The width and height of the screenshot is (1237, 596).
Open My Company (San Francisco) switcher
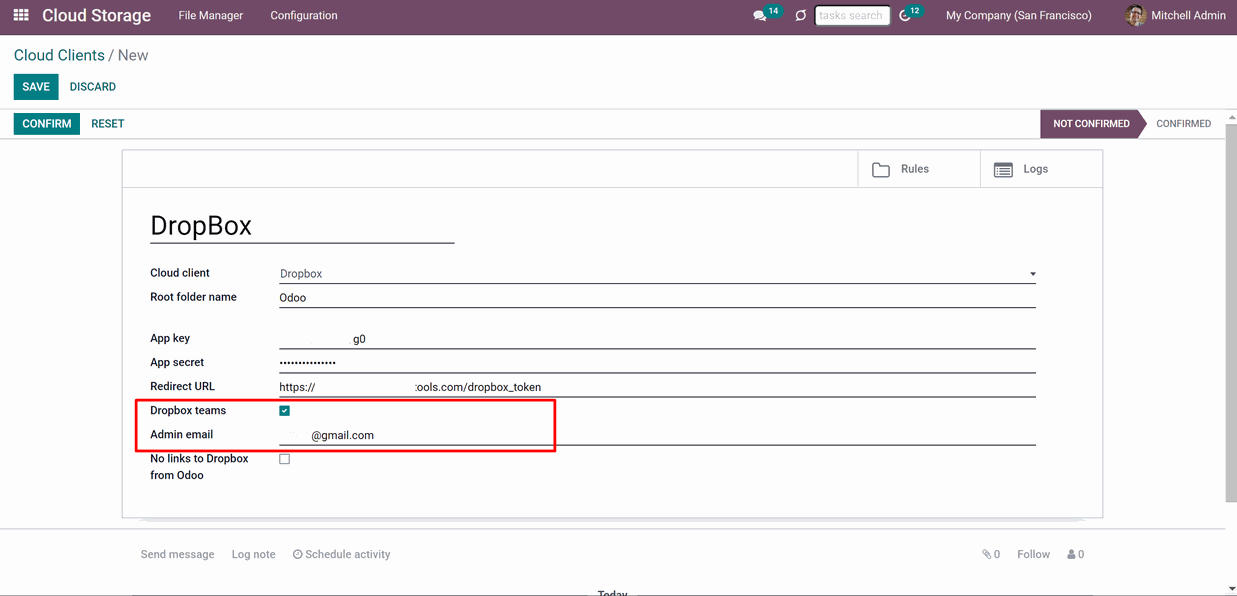[x=1018, y=16]
